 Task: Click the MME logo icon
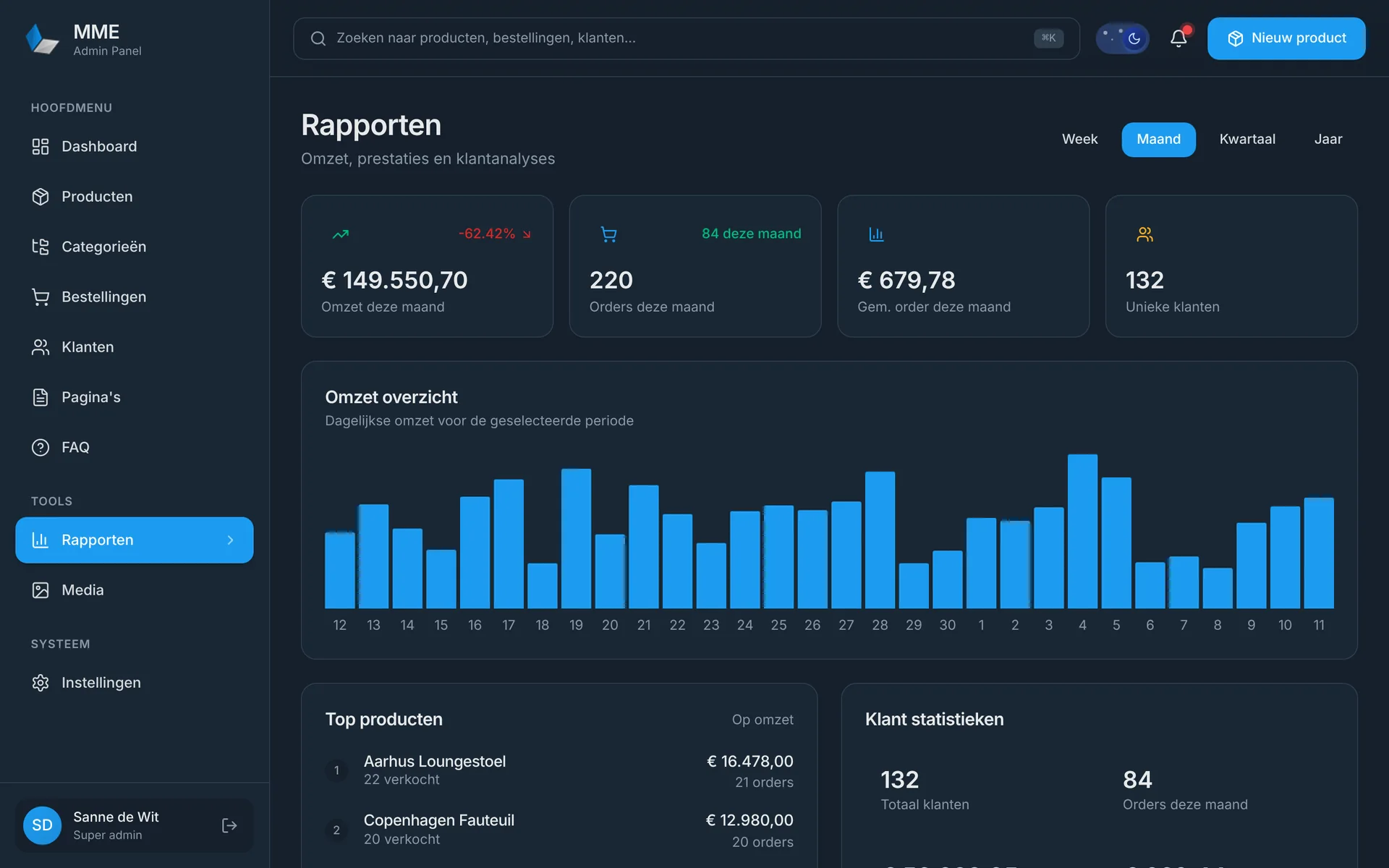click(42, 38)
